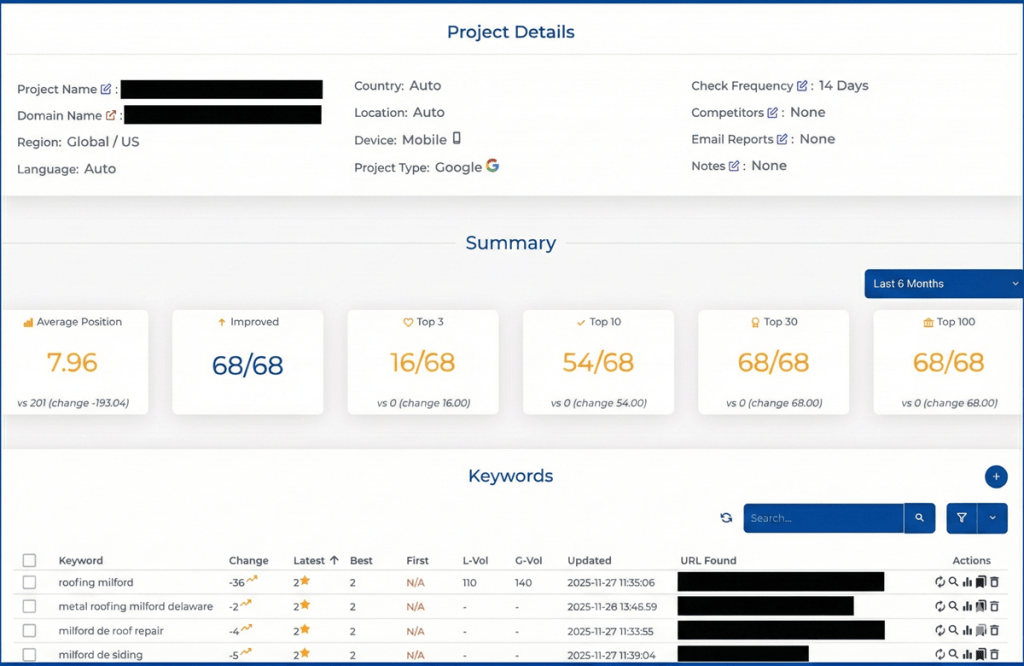Select the 'milford de roof repair' checkbox

click(x=29, y=631)
